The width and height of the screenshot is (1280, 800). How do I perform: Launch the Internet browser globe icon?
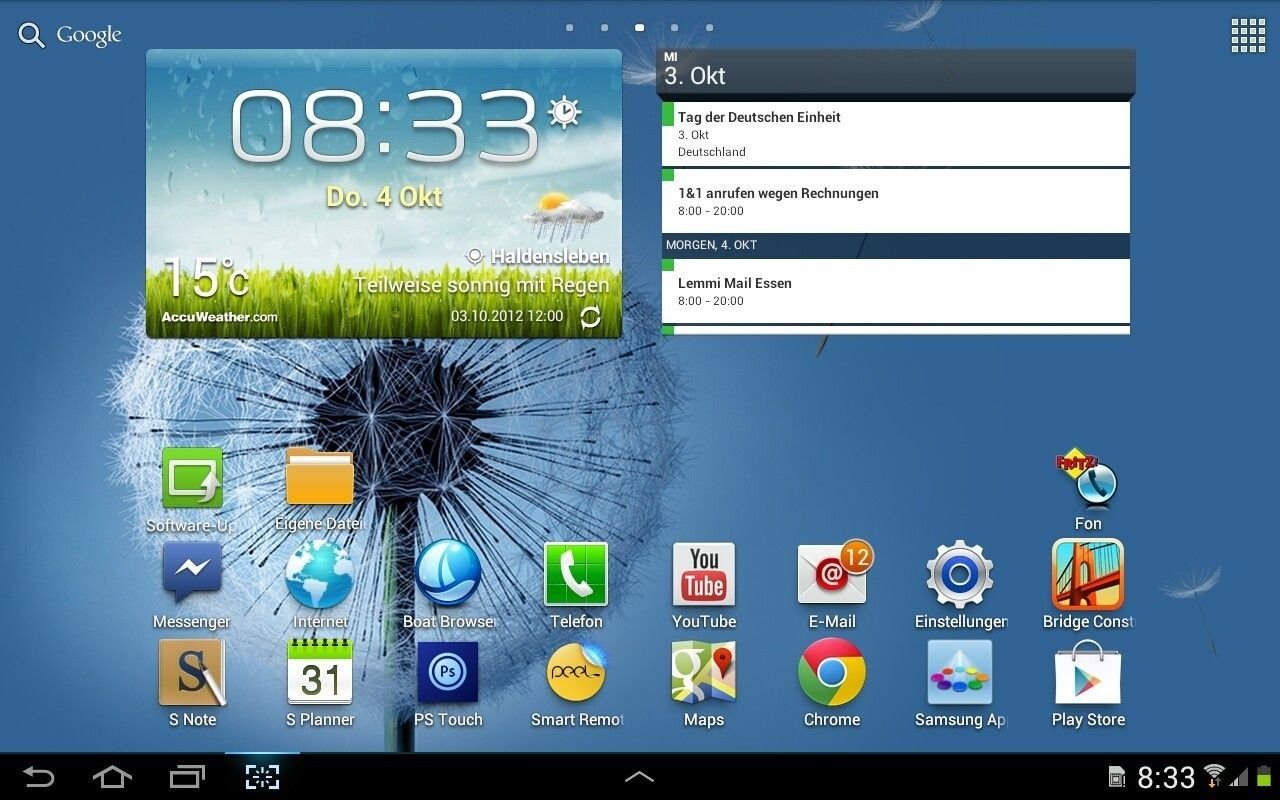[x=320, y=574]
